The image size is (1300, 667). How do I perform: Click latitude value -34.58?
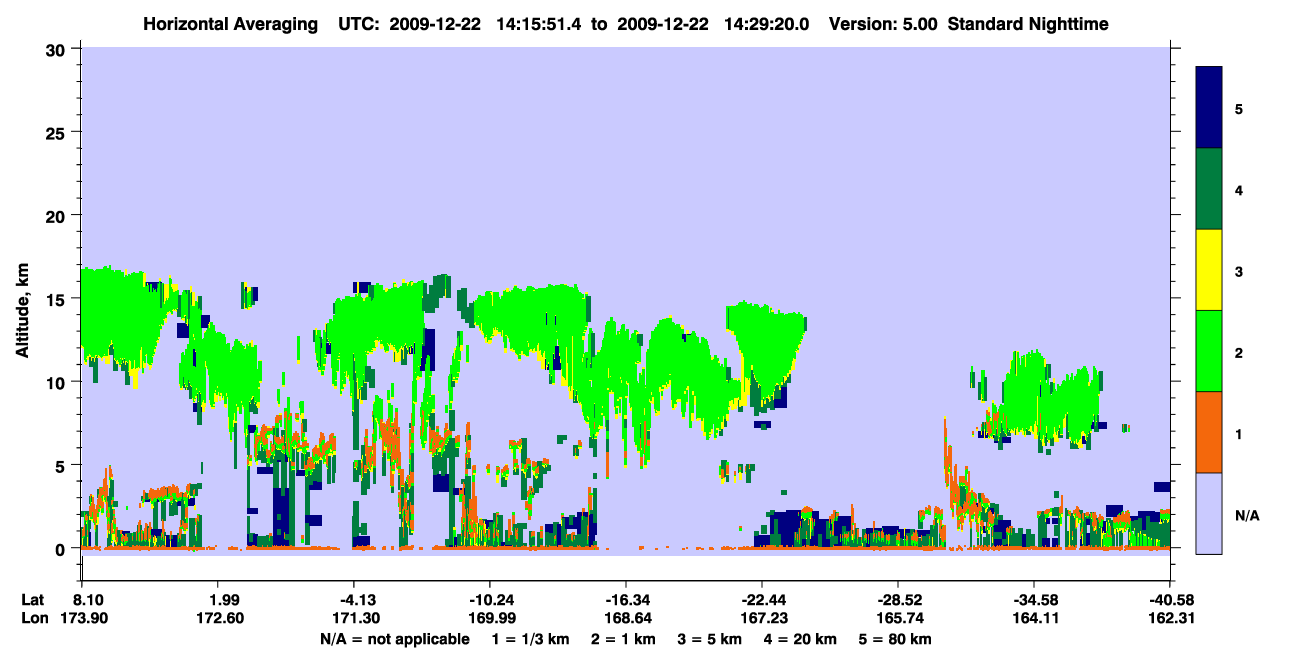[x=1034, y=599]
